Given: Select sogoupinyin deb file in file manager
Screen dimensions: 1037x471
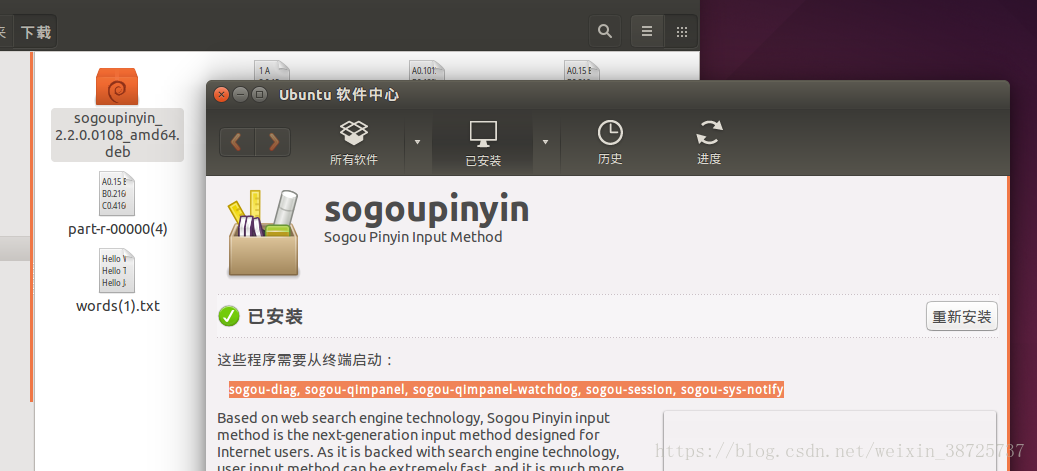Looking at the screenshot, I should [x=117, y=114].
